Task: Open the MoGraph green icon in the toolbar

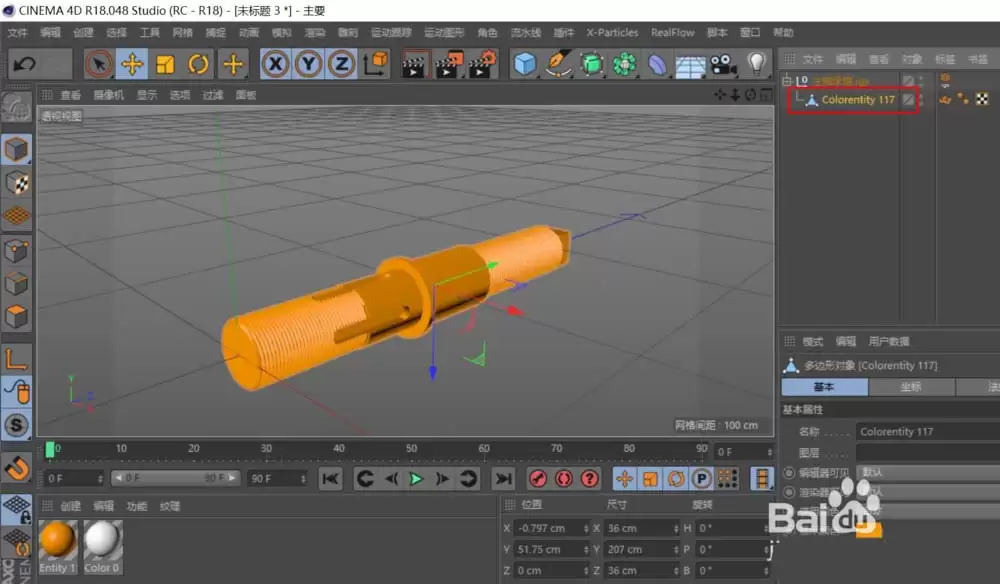Action: 623,64
